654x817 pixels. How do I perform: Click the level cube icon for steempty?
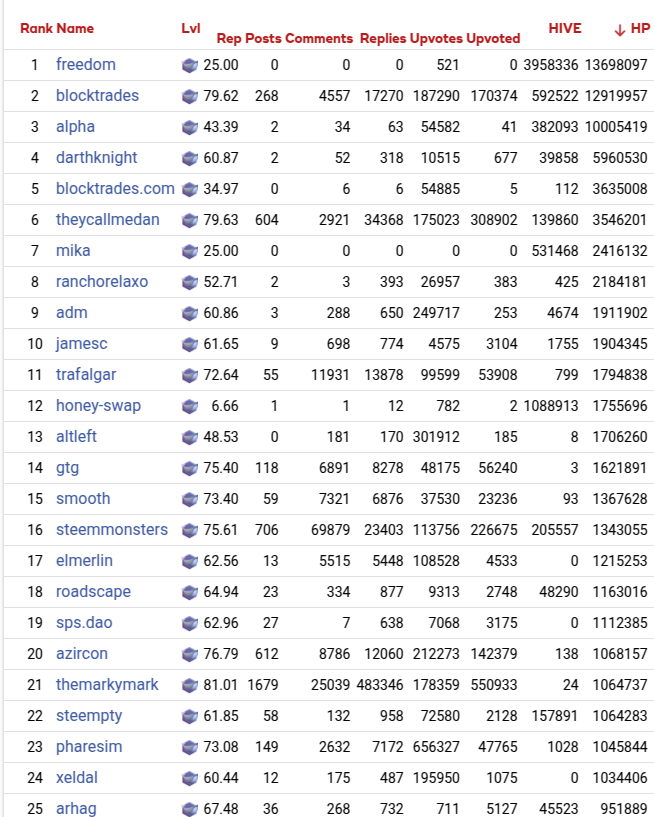[x=190, y=716]
